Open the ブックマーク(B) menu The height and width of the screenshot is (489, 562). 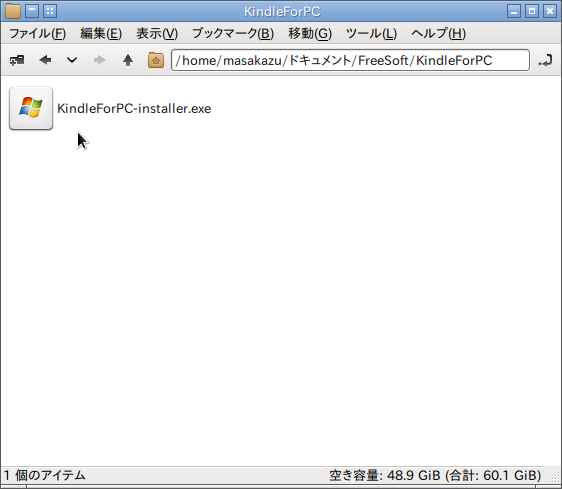(x=233, y=34)
